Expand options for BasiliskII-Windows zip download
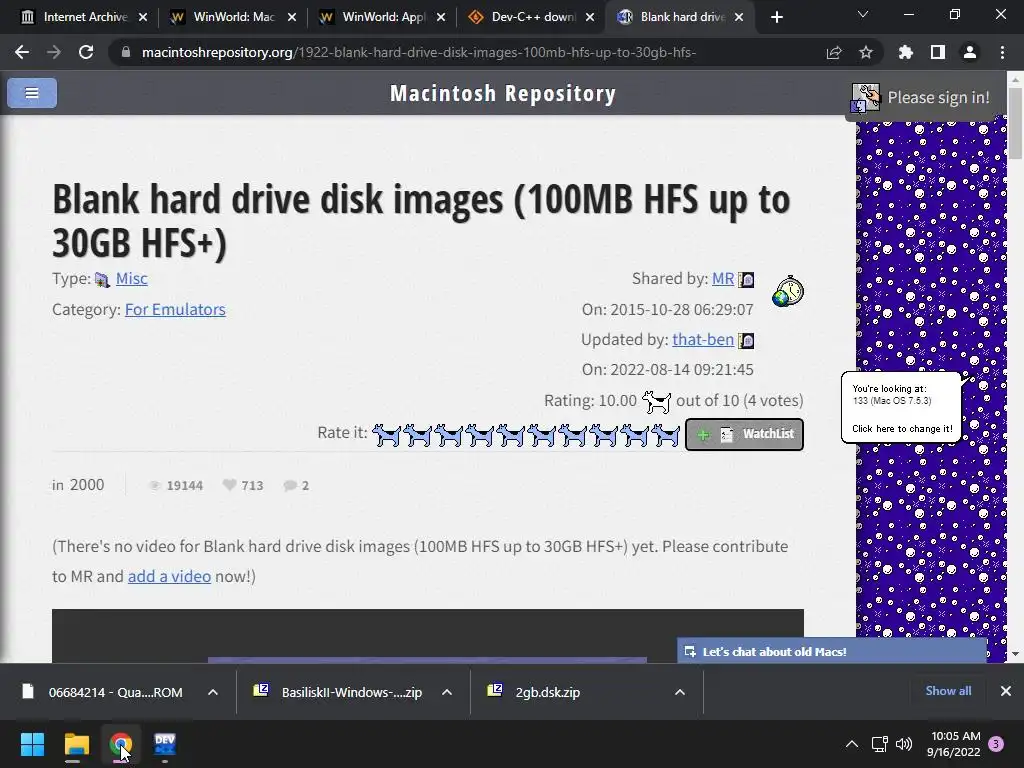 (x=447, y=692)
